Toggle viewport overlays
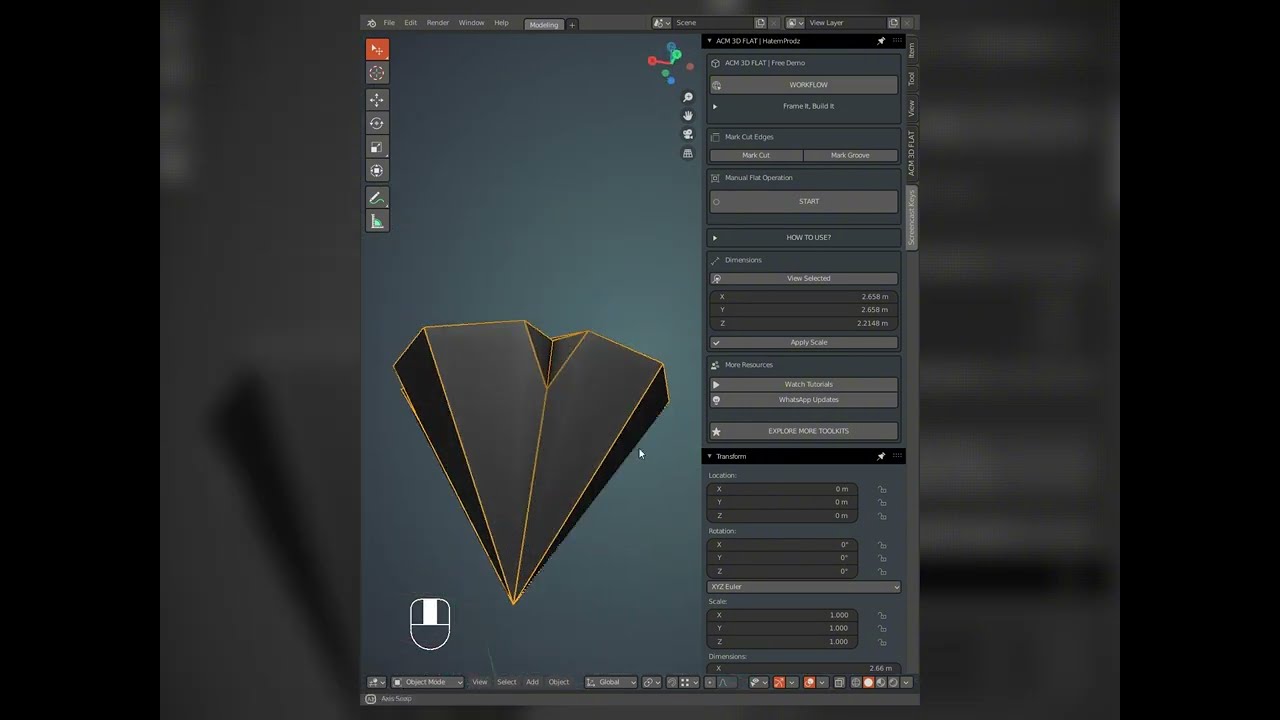The image size is (1280, 720). click(809, 682)
